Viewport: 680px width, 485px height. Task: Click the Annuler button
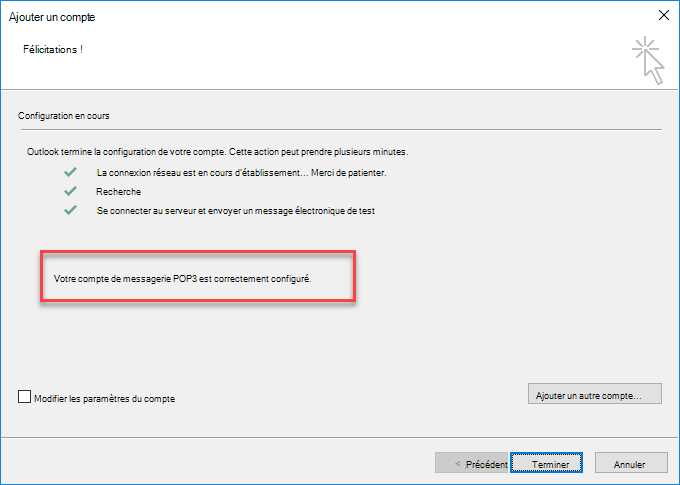631,463
